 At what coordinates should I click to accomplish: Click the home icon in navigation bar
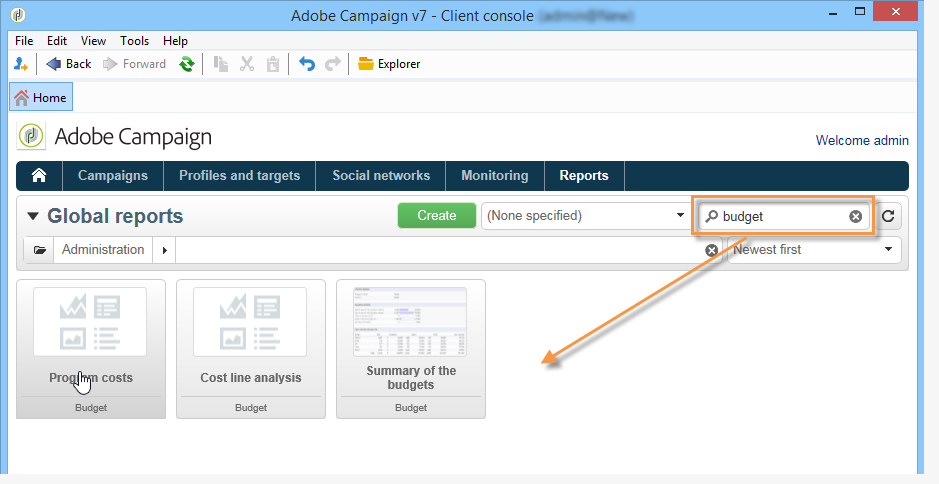[39, 176]
